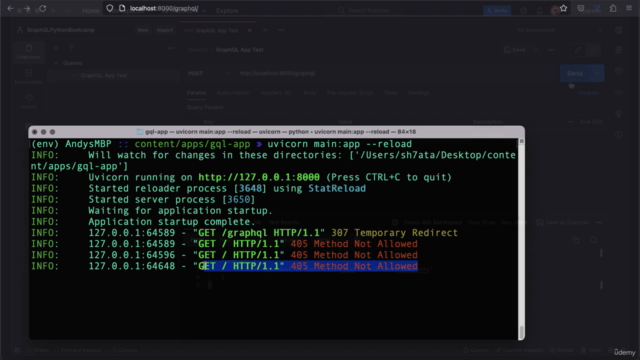Open the Cookies link under Send

(588, 93)
